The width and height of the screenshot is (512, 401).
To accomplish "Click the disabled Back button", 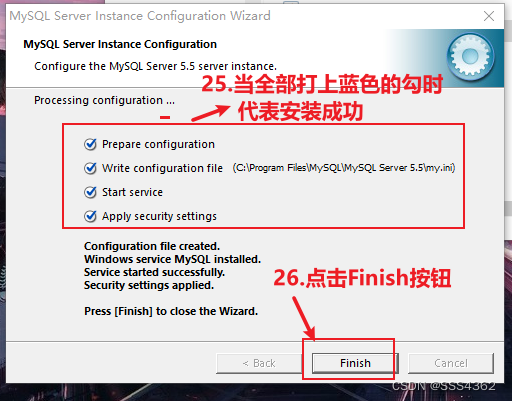I will click(x=259, y=363).
